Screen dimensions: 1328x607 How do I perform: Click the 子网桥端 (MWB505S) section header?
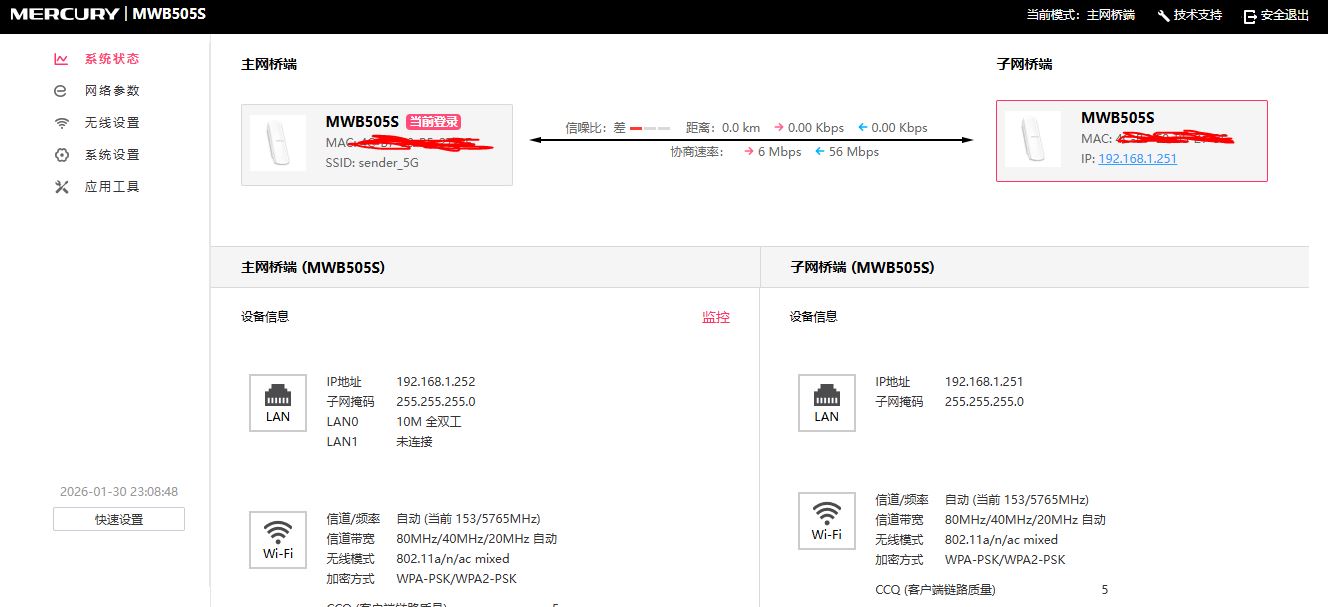tap(862, 268)
